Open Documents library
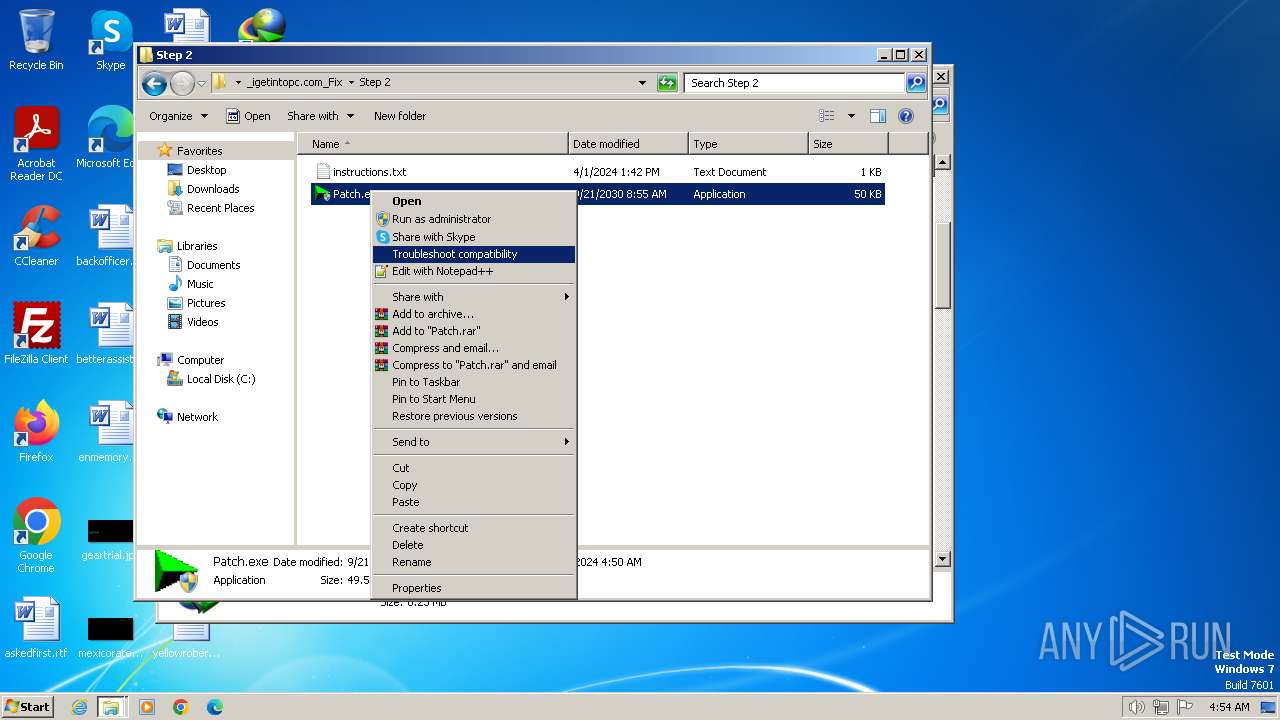The width and height of the screenshot is (1280, 720). 213,265
